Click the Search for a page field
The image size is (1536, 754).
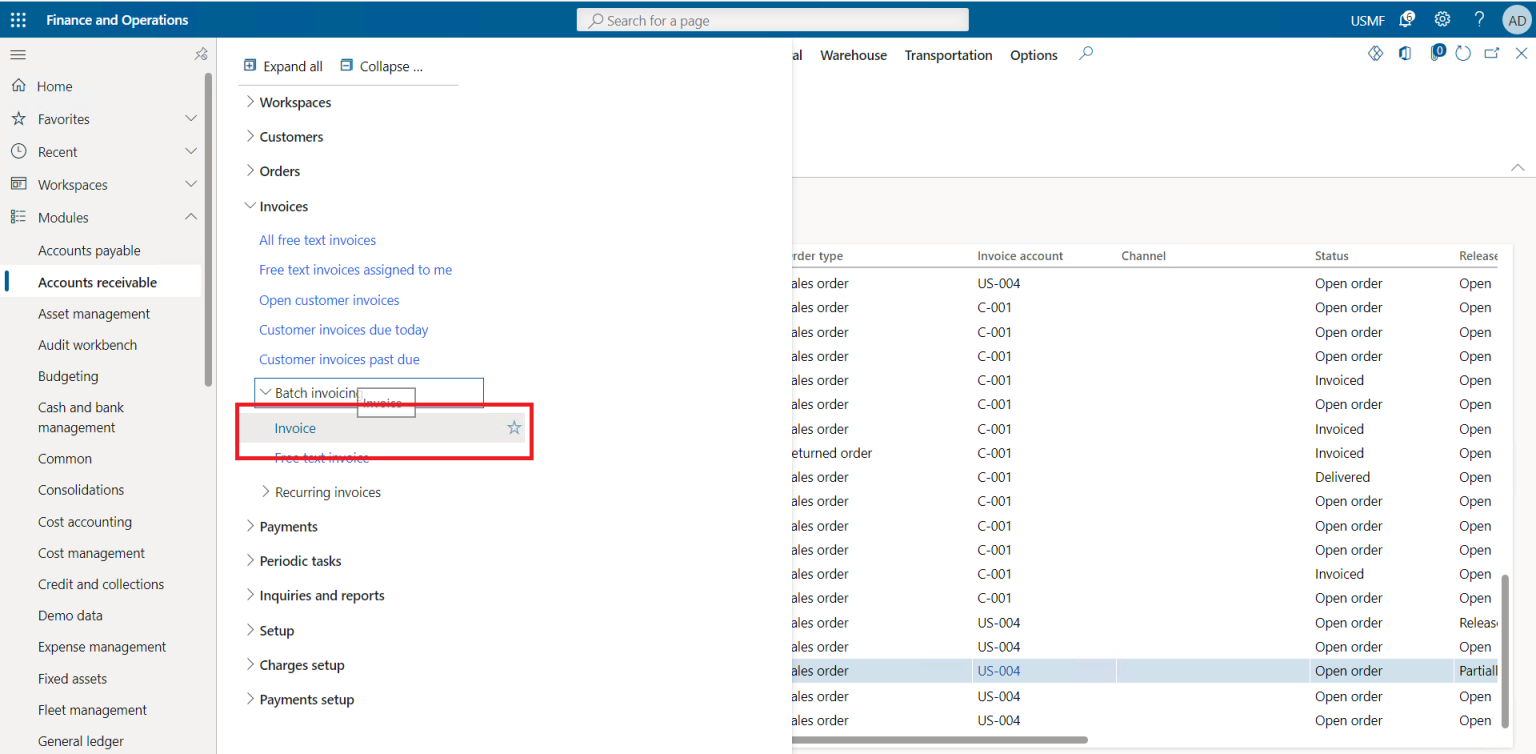[x=772, y=19]
